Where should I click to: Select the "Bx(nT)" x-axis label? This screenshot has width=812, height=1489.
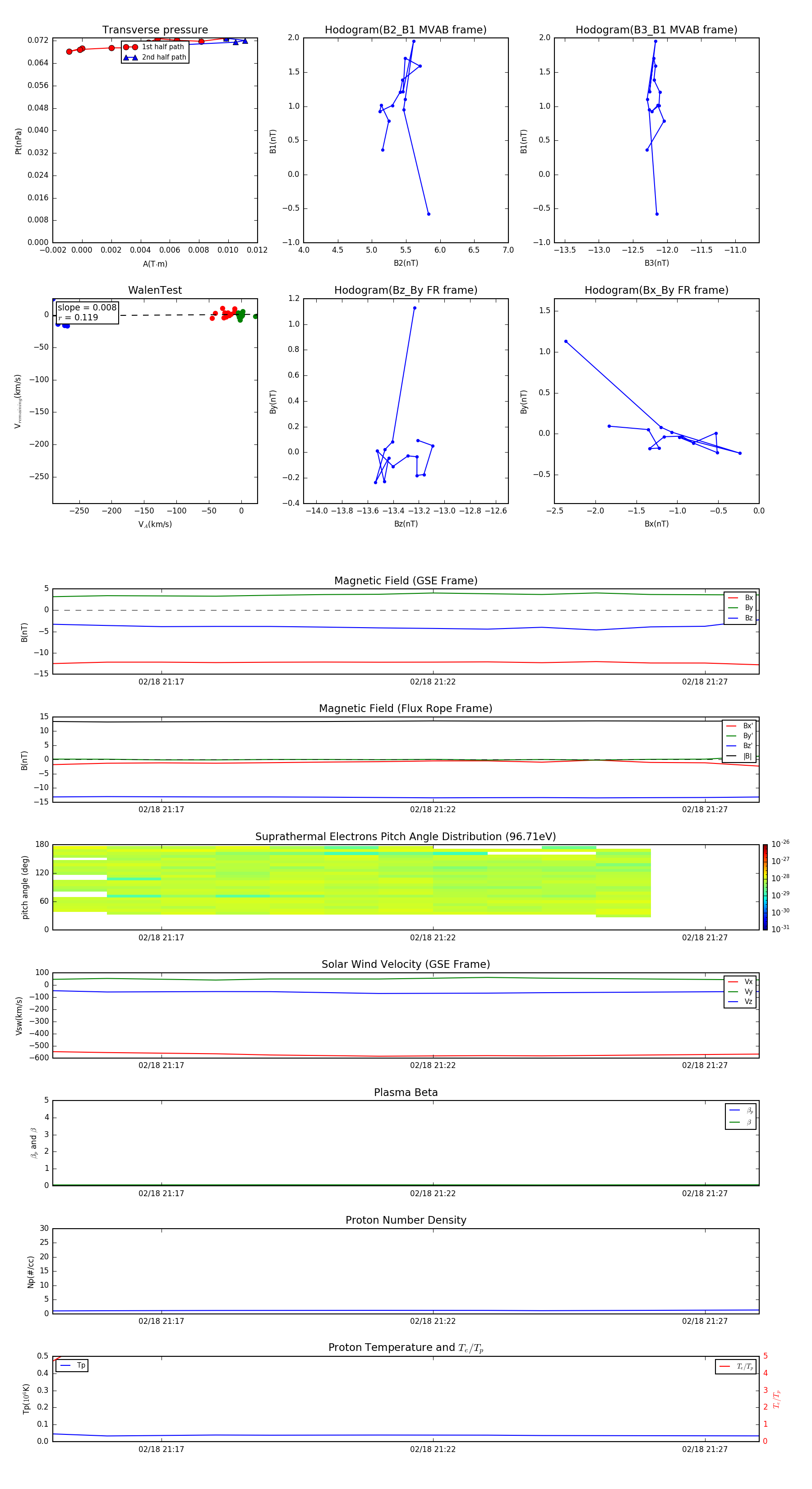tap(656, 524)
